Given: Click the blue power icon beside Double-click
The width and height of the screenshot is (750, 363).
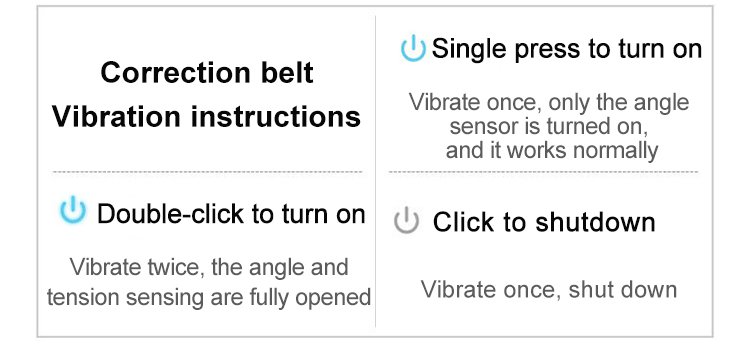Looking at the screenshot, I should point(73,209).
